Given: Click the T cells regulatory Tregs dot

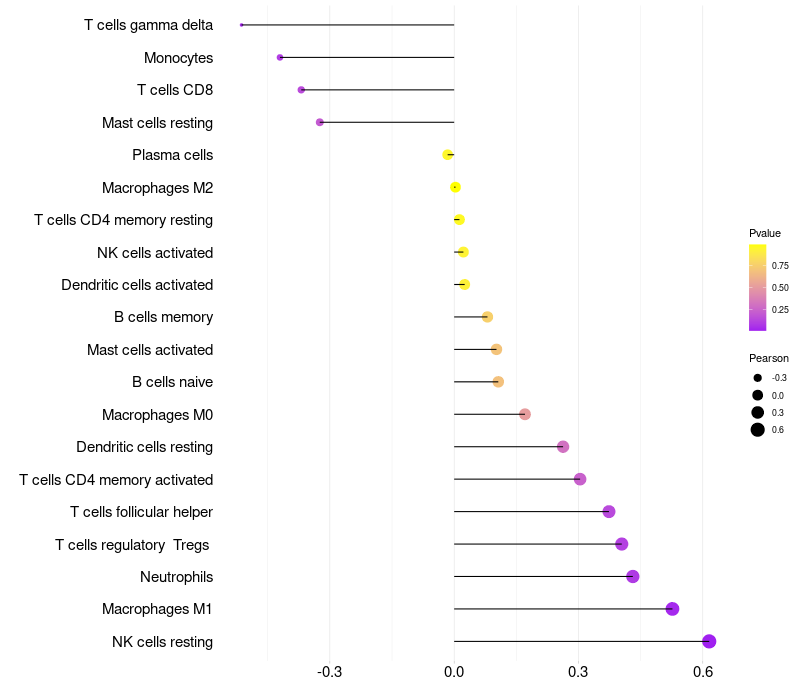Looking at the screenshot, I should 622,544.
